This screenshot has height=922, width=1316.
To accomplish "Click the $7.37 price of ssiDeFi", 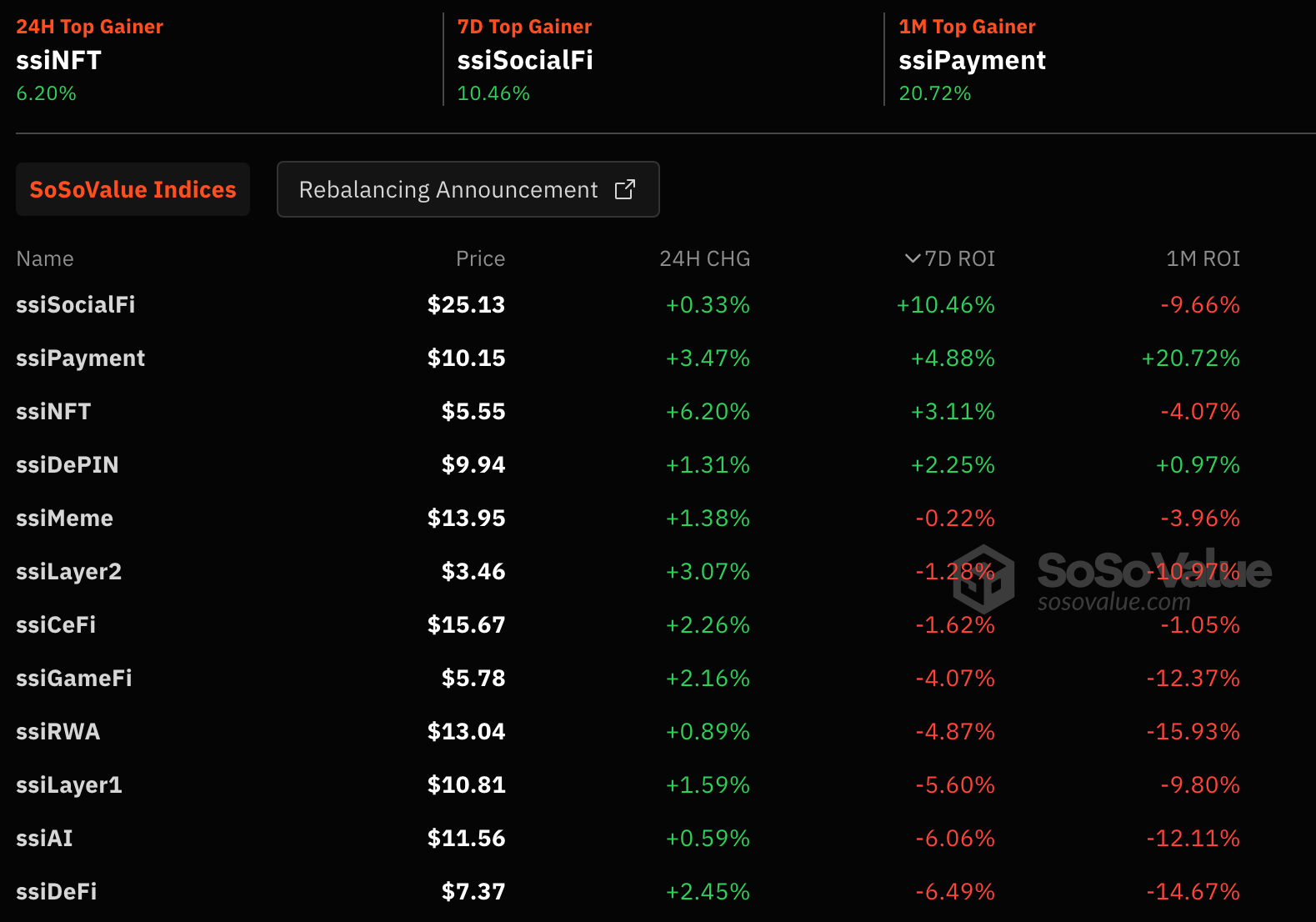I will pyautogui.click(x=473, y=891).
